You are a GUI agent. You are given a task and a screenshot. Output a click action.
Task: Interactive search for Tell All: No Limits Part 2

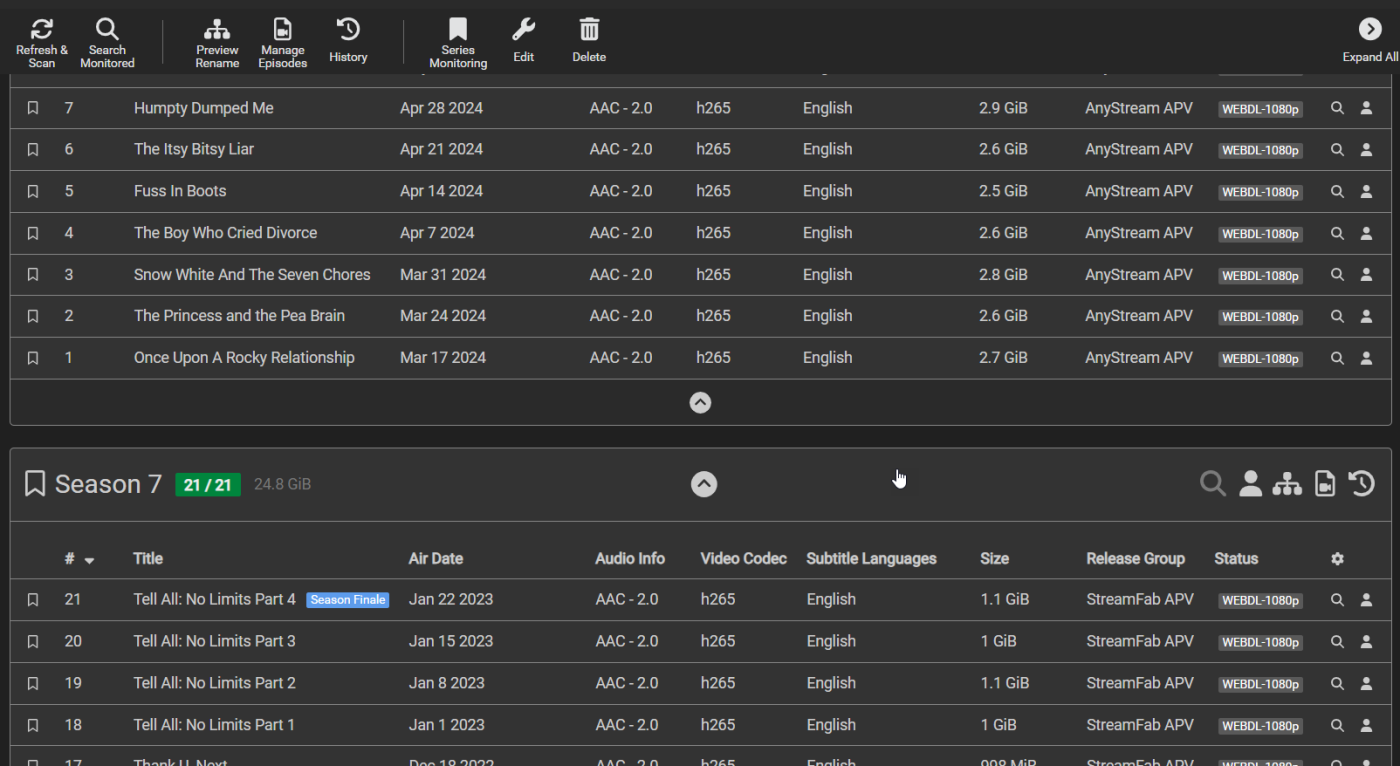(x=1366, y=684)
